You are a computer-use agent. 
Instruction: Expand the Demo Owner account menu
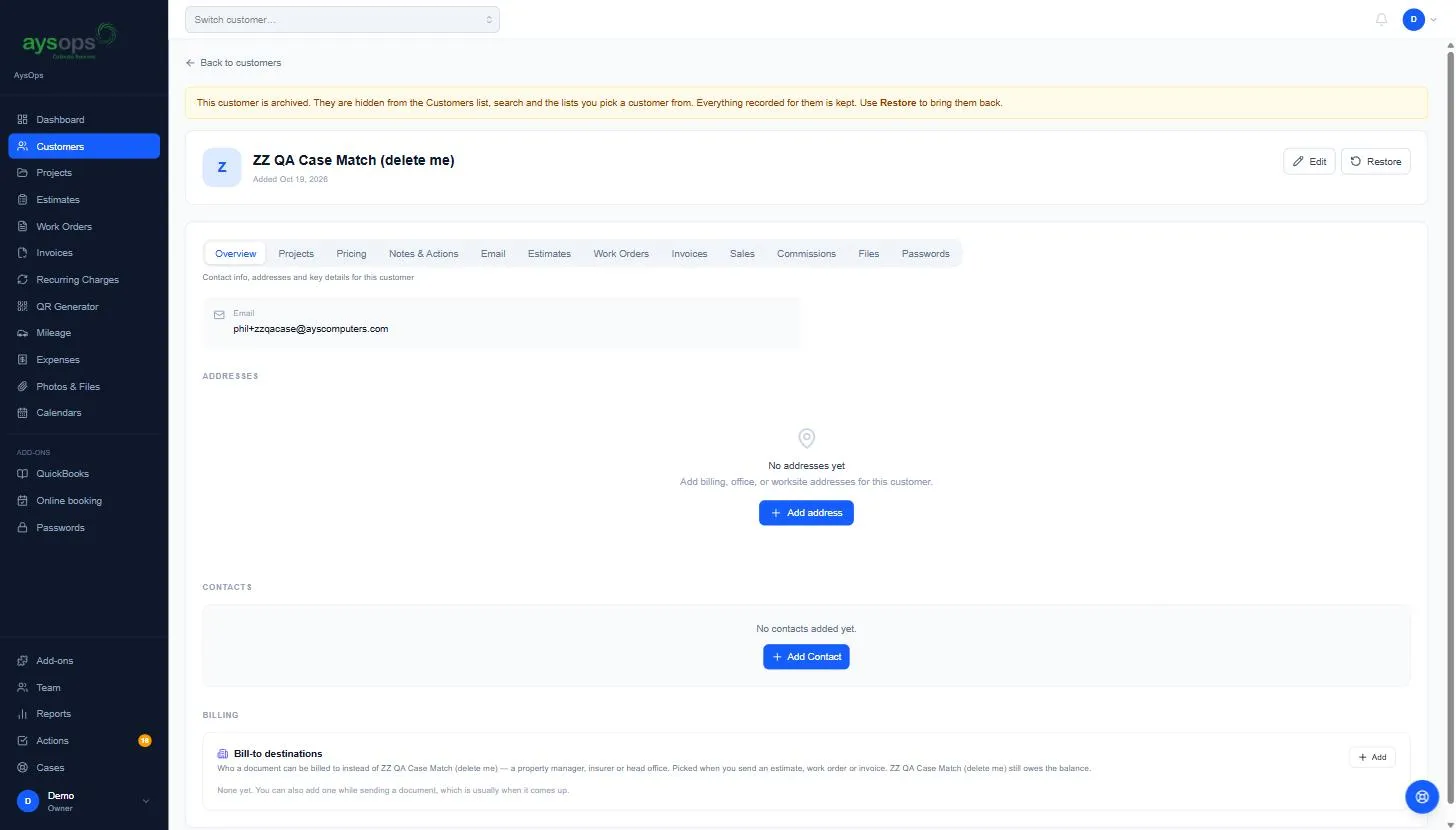tap(84, 801)
